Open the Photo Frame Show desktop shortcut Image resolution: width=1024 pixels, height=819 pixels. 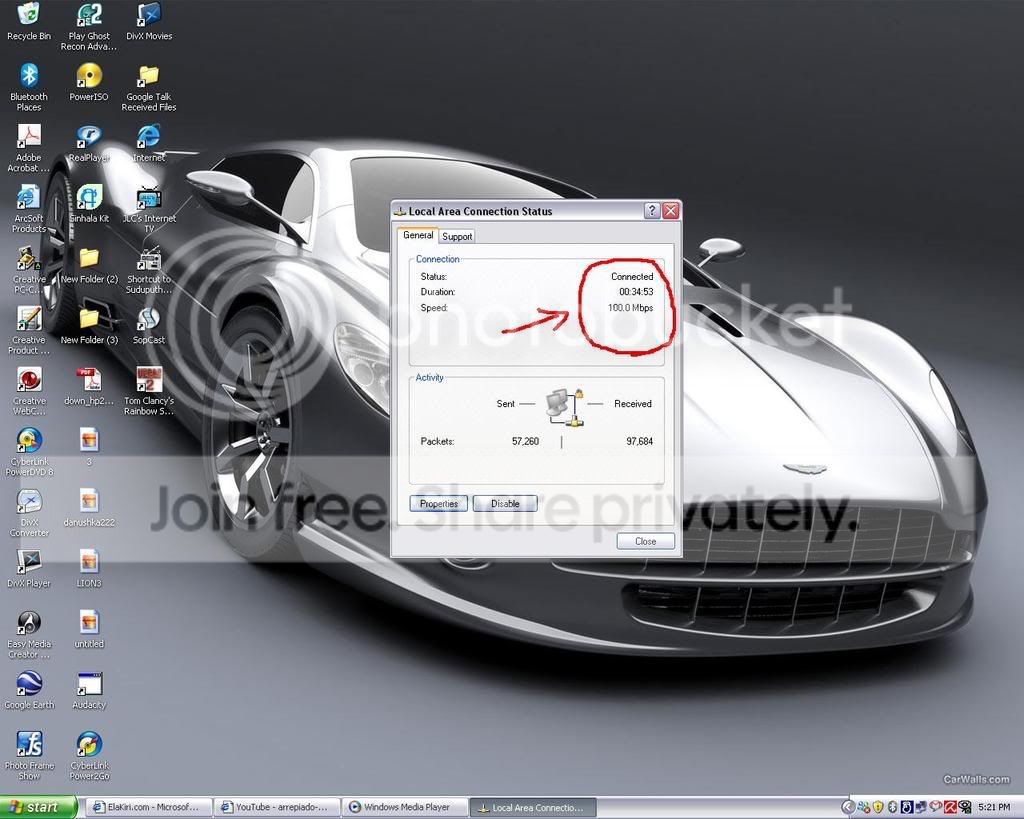click(29, 755)
